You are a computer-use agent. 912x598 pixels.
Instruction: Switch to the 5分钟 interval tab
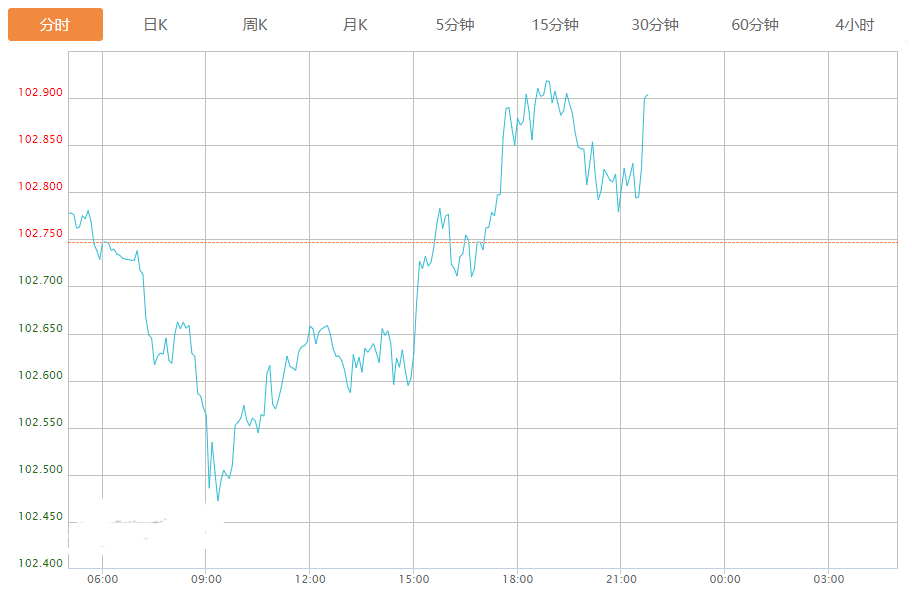click(455, 25)
